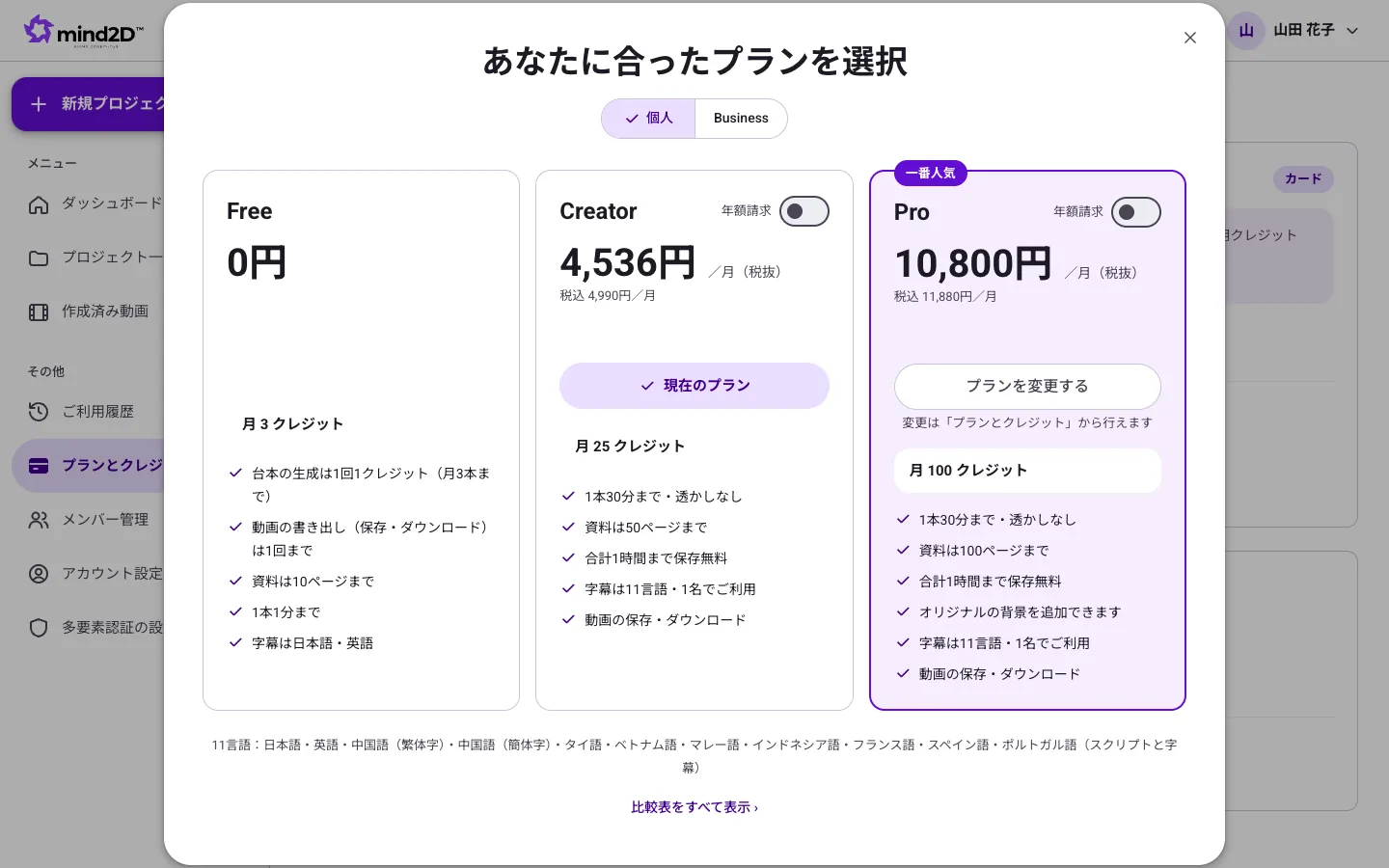Click 税込 4,990円／月 text

(x=608, y=296)
